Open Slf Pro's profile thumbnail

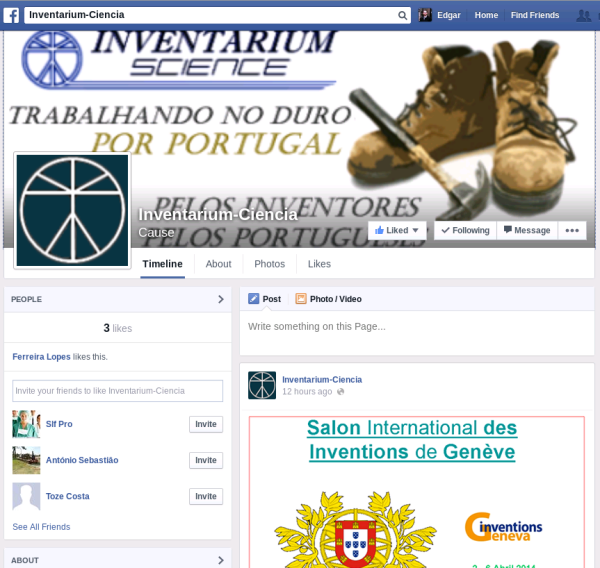tap(26, 424)
